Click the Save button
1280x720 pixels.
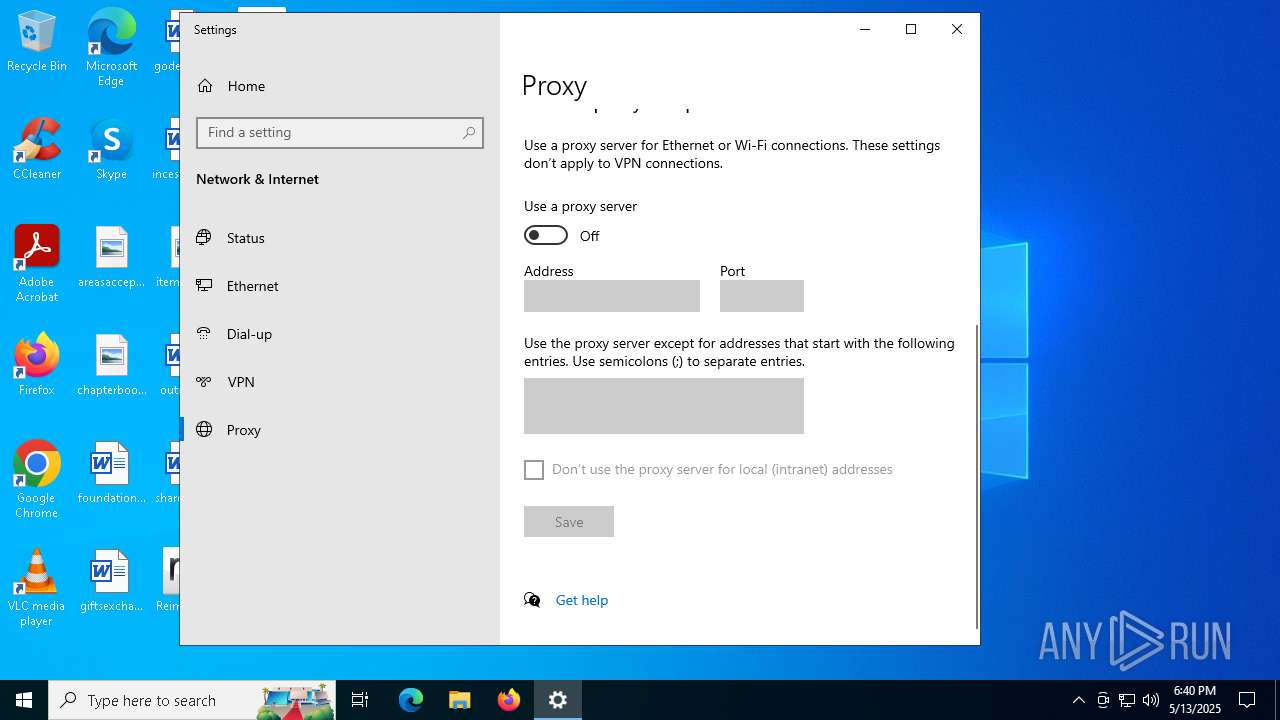click(x=569, y=522)
